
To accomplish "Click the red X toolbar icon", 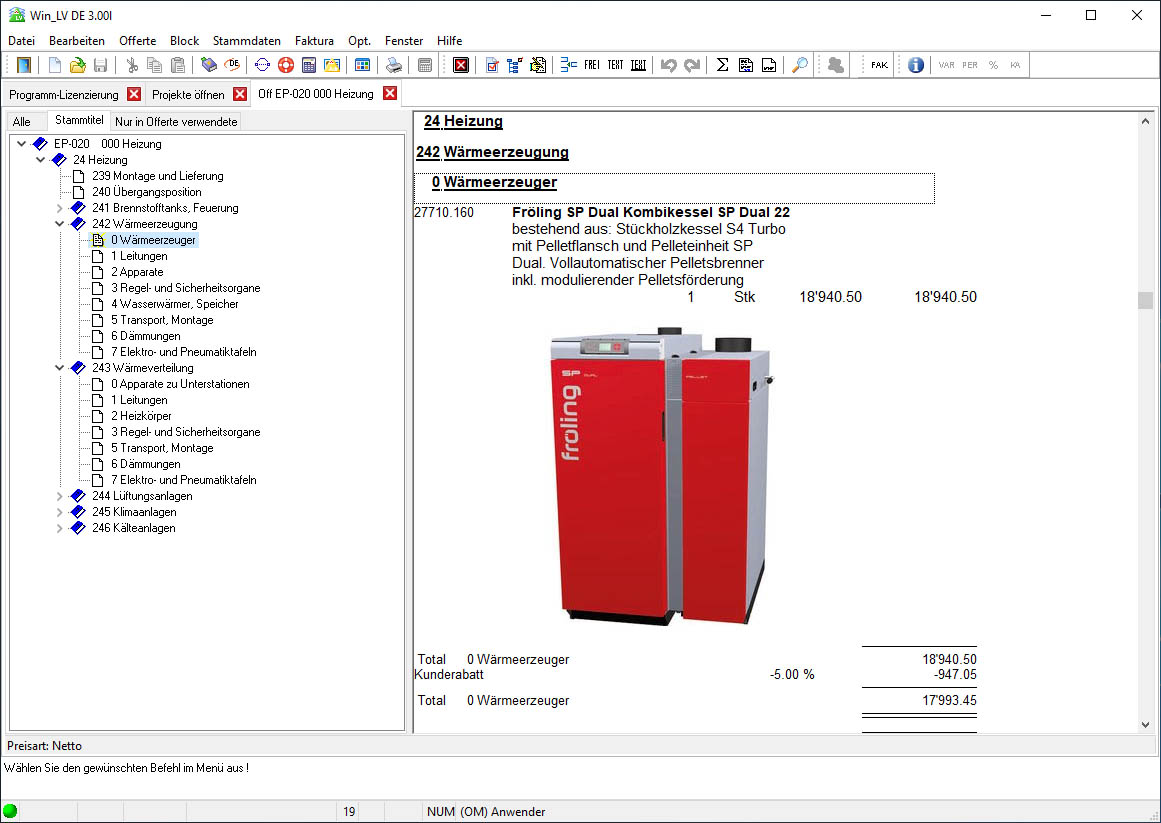I will (461, 65).
